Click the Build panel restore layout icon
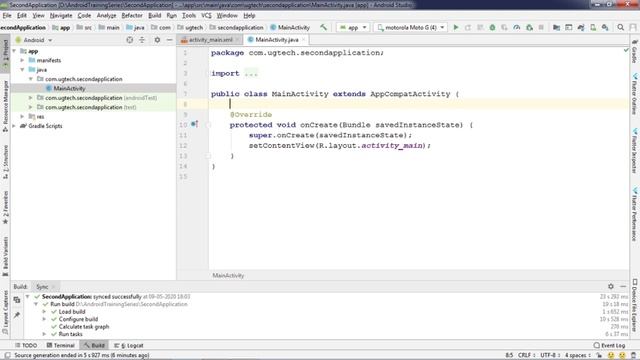The image size is (640, 360). pos(17,300)
